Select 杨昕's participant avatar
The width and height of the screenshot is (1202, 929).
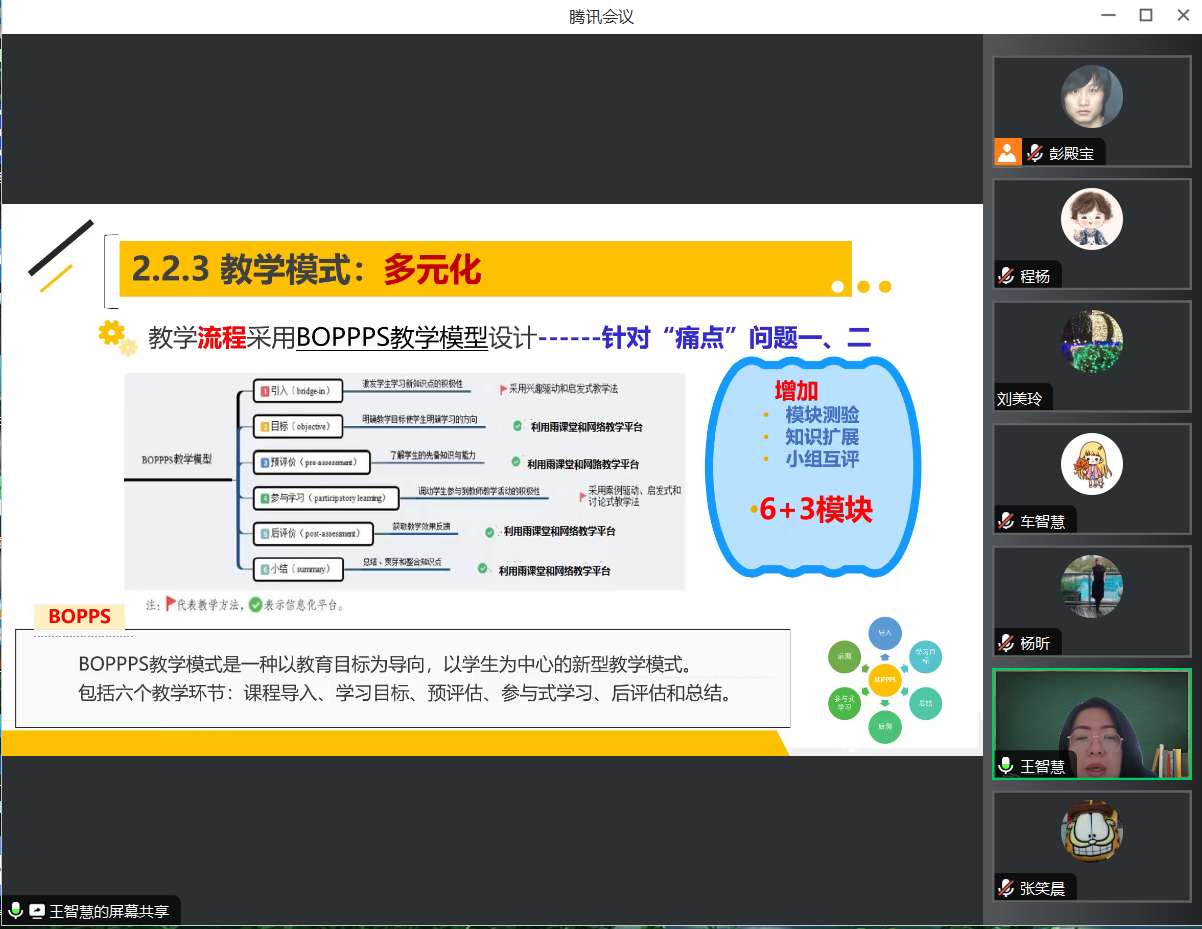1091,586
